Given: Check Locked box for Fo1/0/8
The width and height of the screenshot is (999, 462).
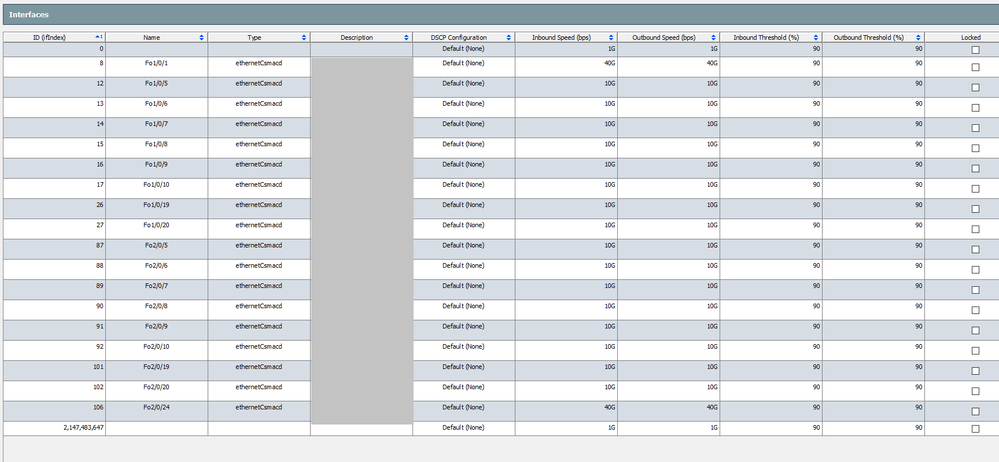Looking at the screenshot, I should click(975, 148).
